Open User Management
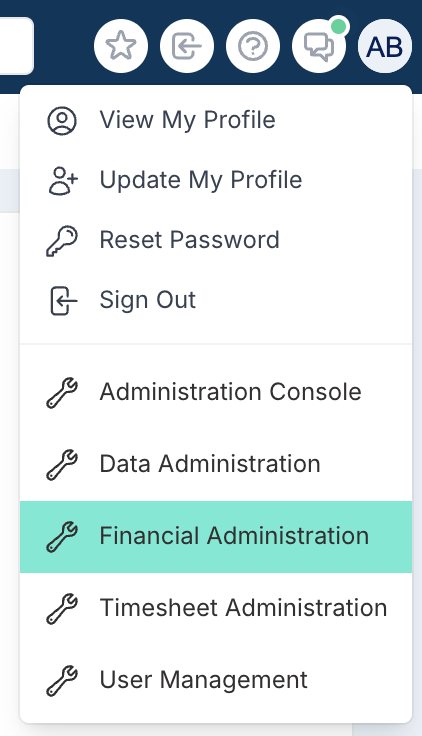The width and height of the screenshot is (422, 736). pos(216,680)
